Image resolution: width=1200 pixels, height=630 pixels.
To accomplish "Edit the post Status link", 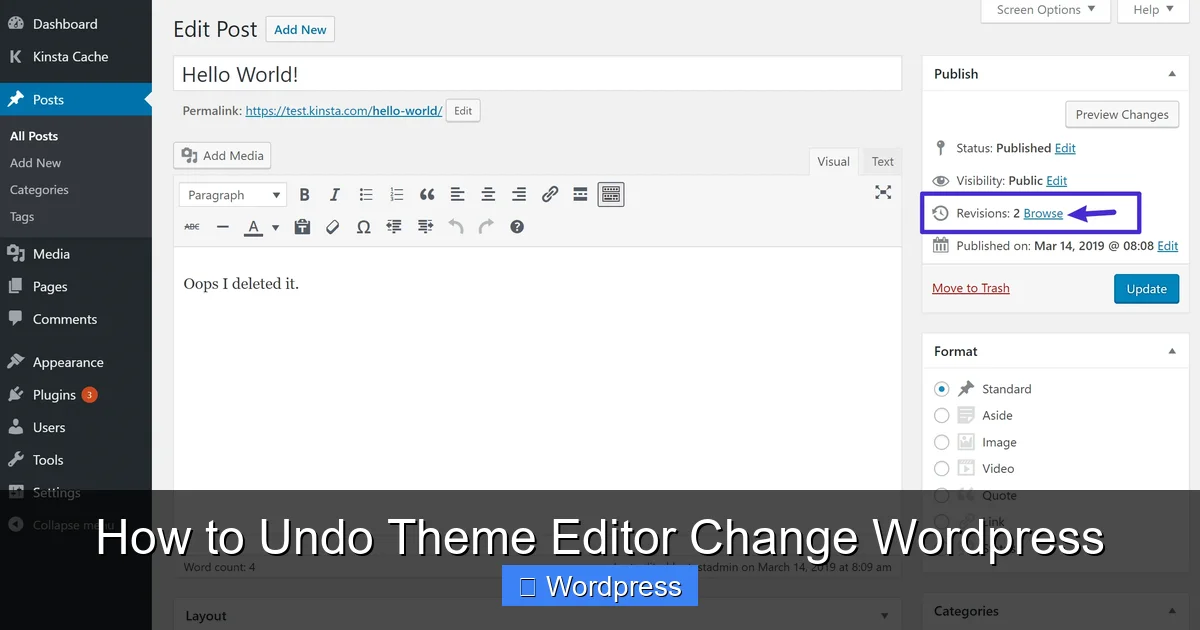I will pos(1065,148).
